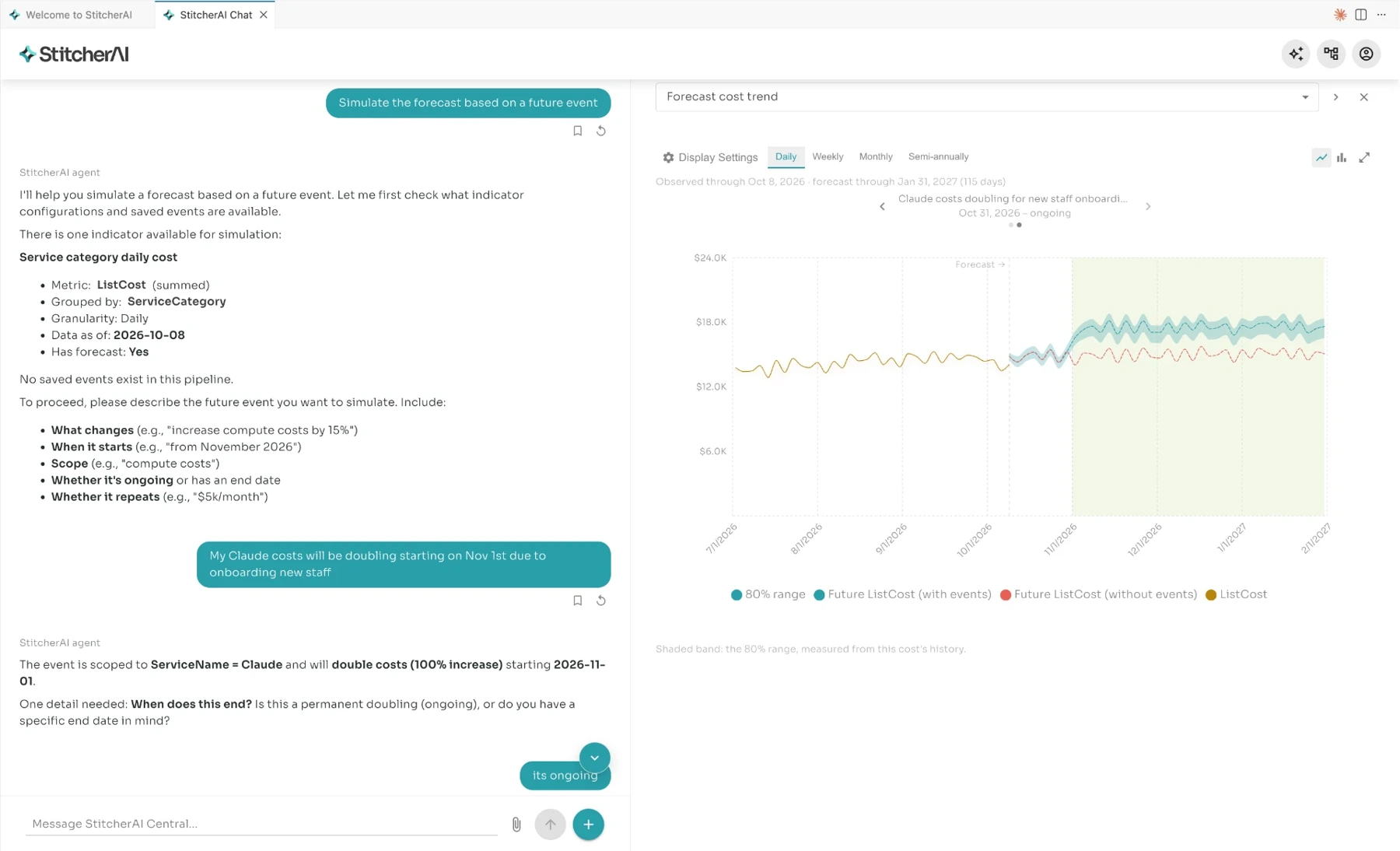This screenshot has height=851, width=1400.
Task: Toggle Future ListCost (without events) series
Action: click(x=1098, y=595)
